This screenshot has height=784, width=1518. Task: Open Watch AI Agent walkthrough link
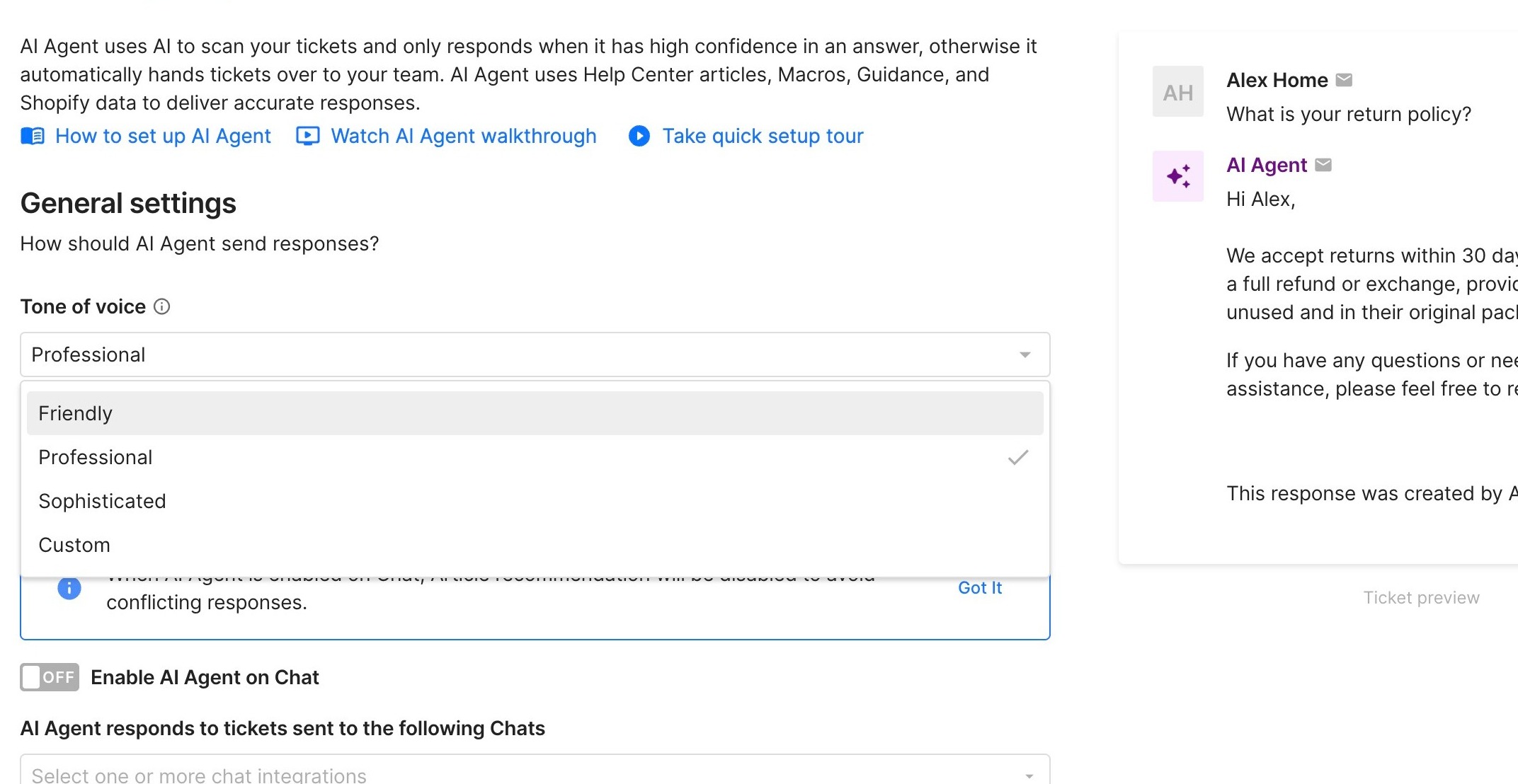click(x=464, y=136)
